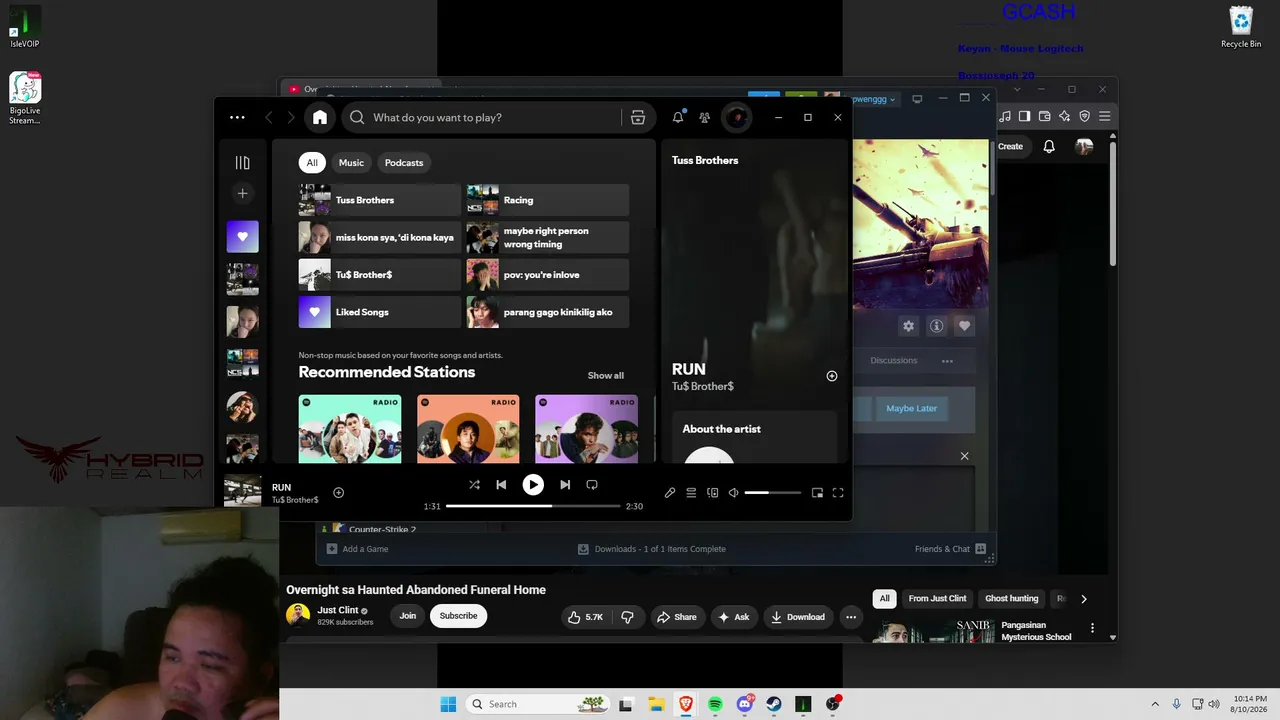This screenshot has height=720, width=1280.
Task: Open Brave browser main menu
Action: [1105, 116]
